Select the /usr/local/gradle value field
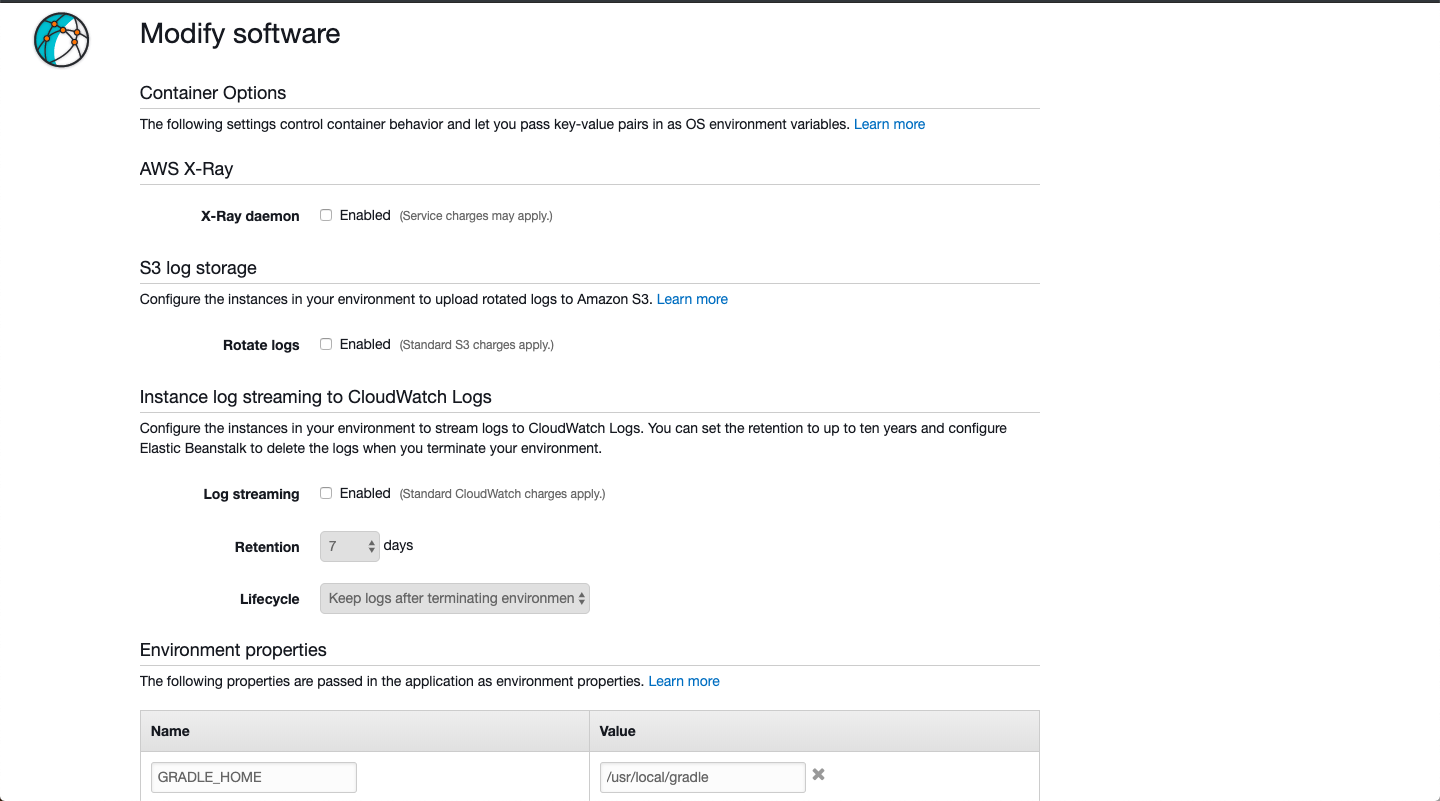Screen dimensions: 1440x801 click(702, 777)
